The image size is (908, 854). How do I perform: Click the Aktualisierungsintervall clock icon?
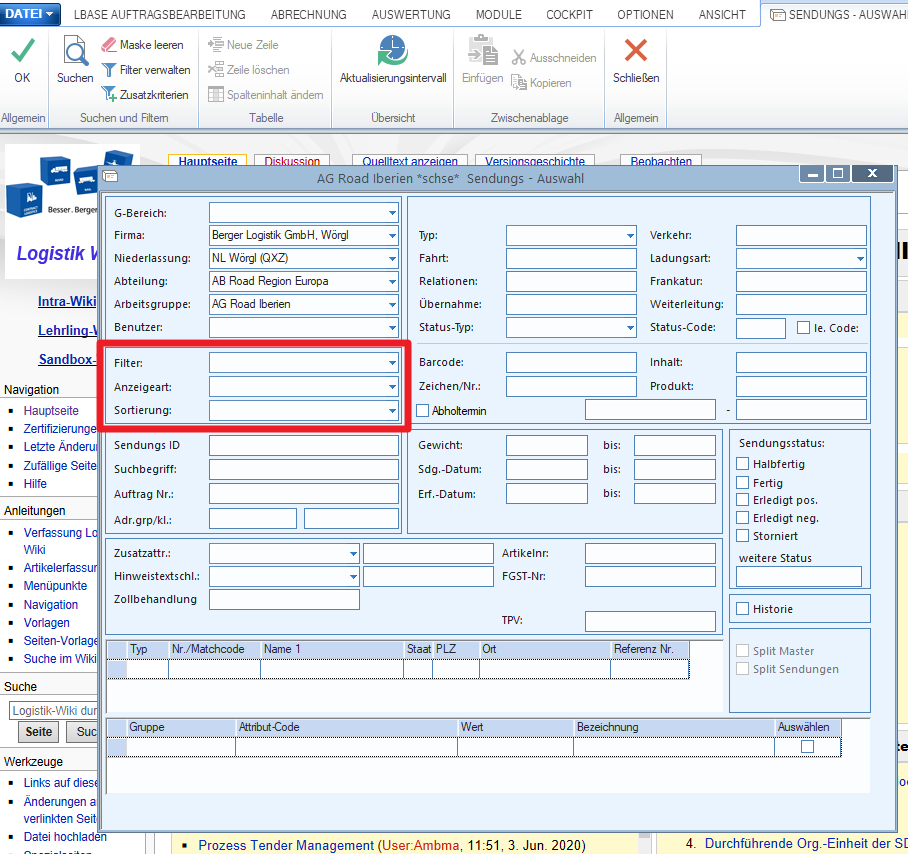(393, 51)
